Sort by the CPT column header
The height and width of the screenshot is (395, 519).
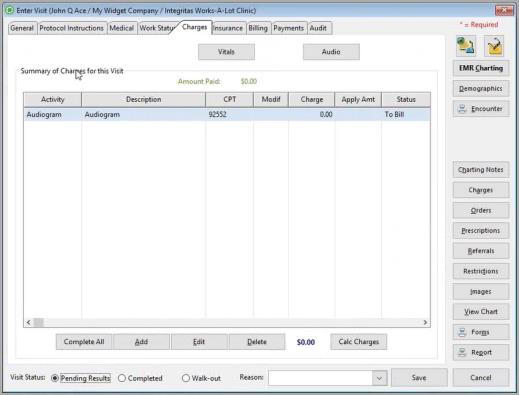click(x=230, y=99)
